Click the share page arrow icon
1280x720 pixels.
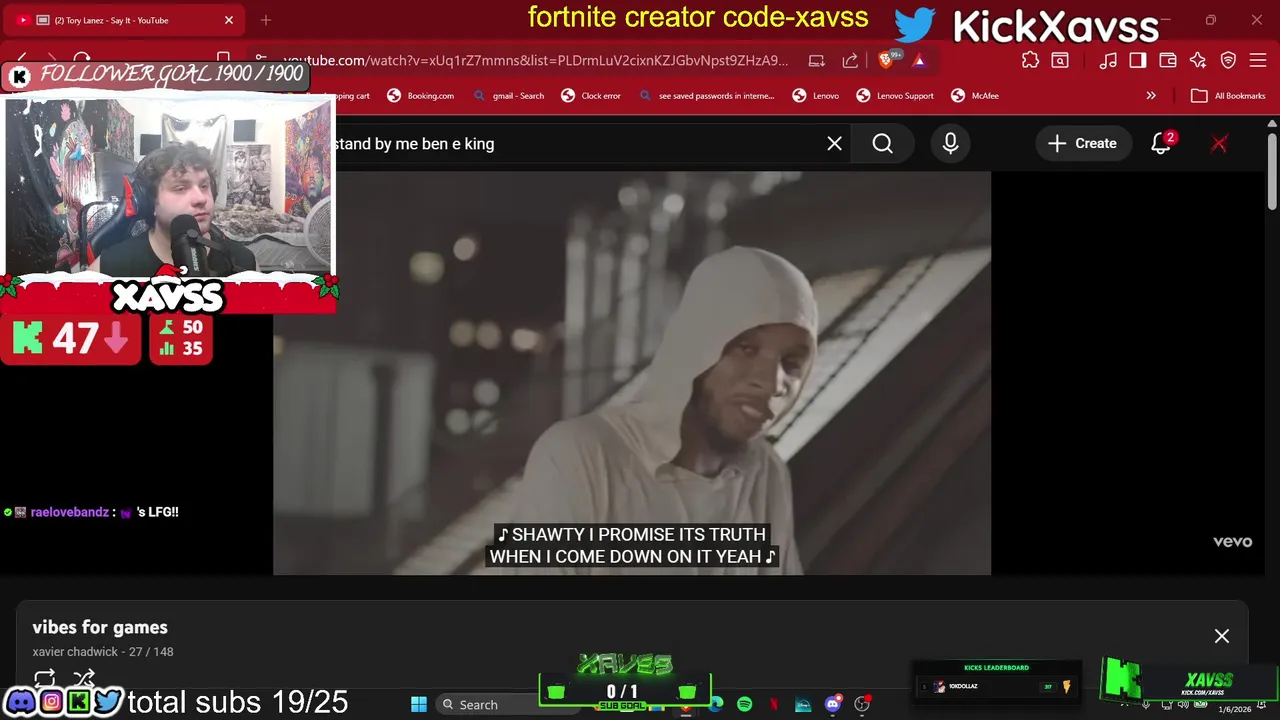[x=850, y=61]
